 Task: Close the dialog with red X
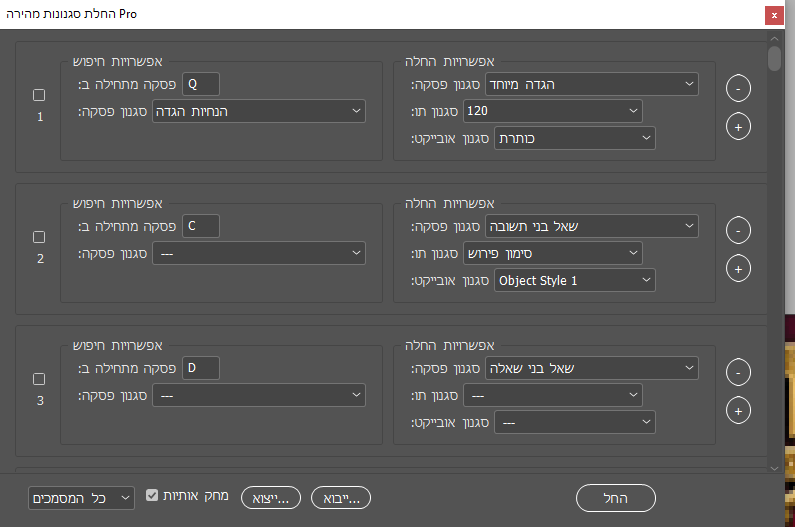point(773,15)
